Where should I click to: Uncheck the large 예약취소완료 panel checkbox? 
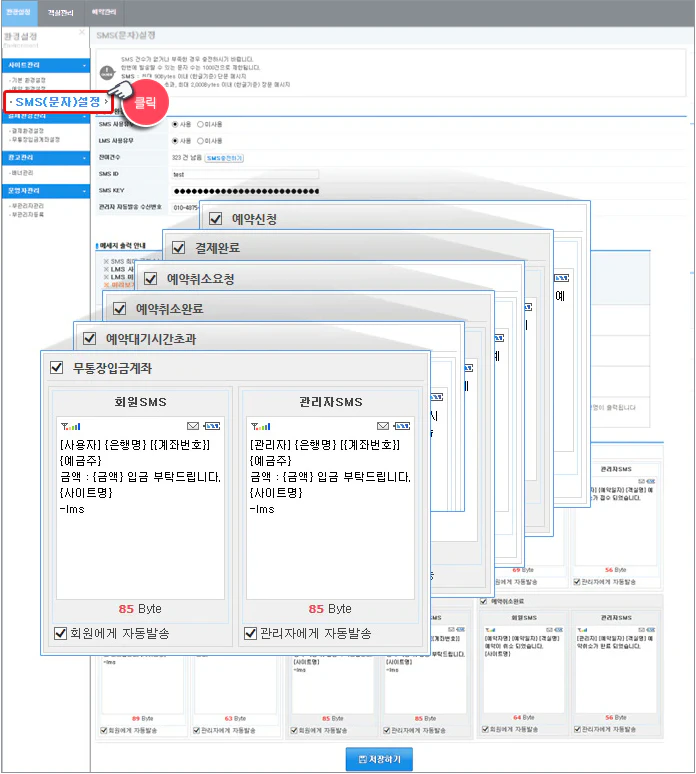click(119, 309)
